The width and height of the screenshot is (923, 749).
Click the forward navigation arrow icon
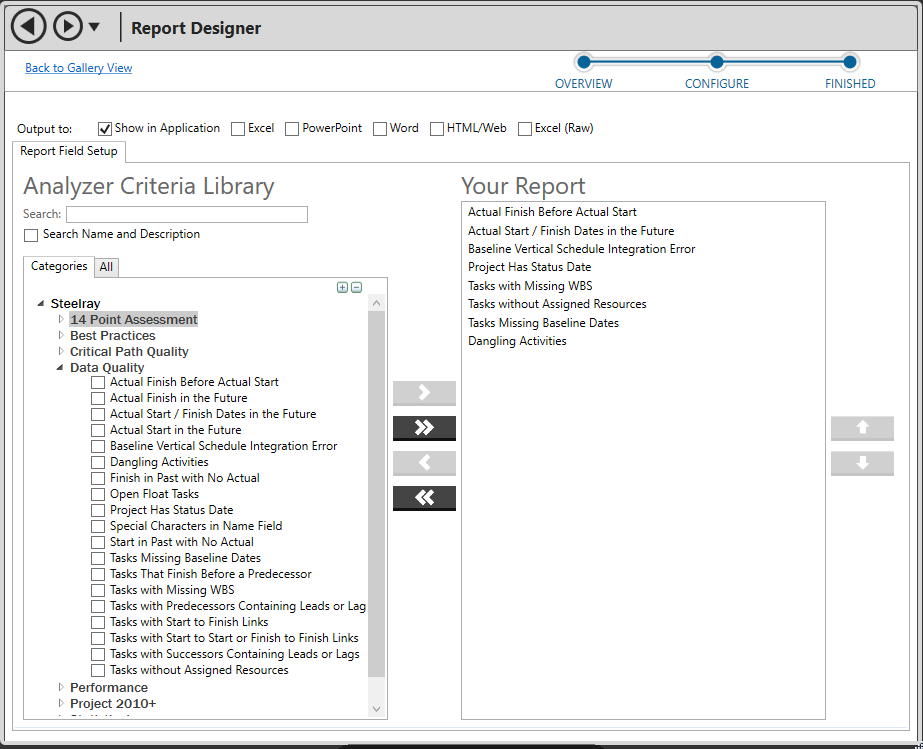click(67, 27)
